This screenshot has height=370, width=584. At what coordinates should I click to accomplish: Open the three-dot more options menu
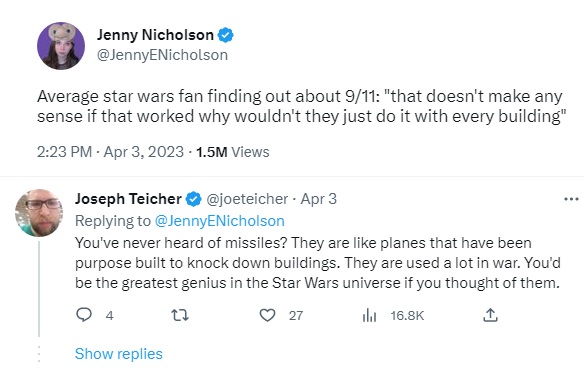(x=571, y=199)
